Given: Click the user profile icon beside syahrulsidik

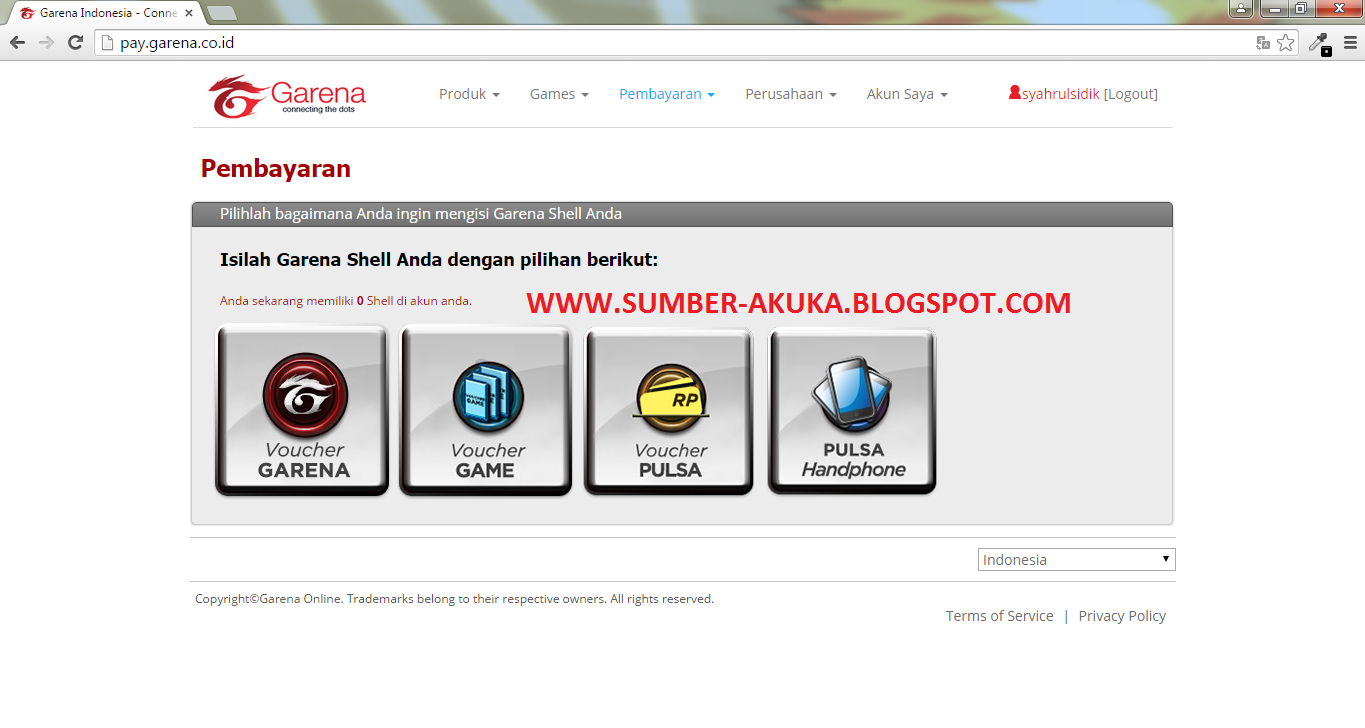Looking at the screenshot, I should point(1015,93).
